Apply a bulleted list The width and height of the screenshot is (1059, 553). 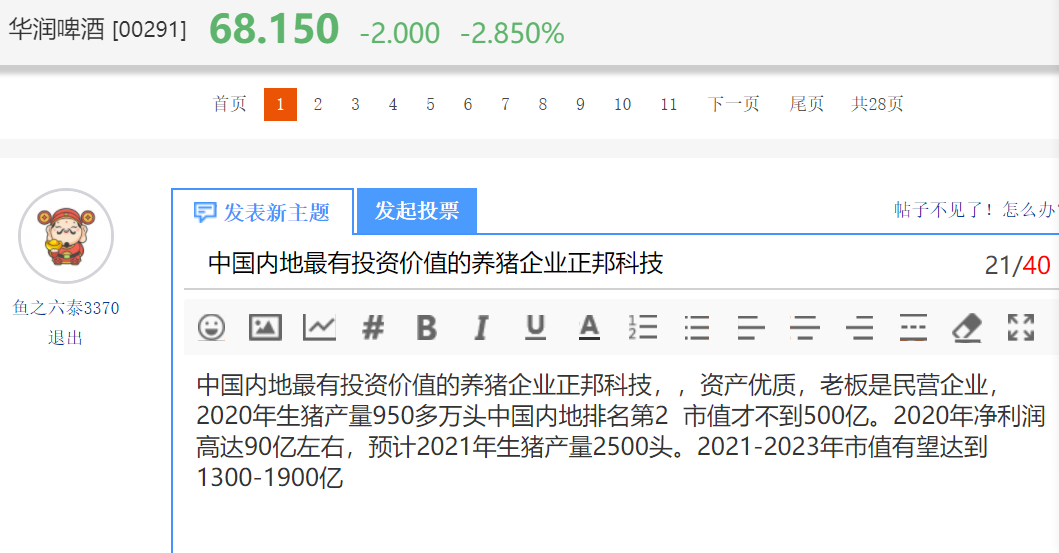coord(696,328)
